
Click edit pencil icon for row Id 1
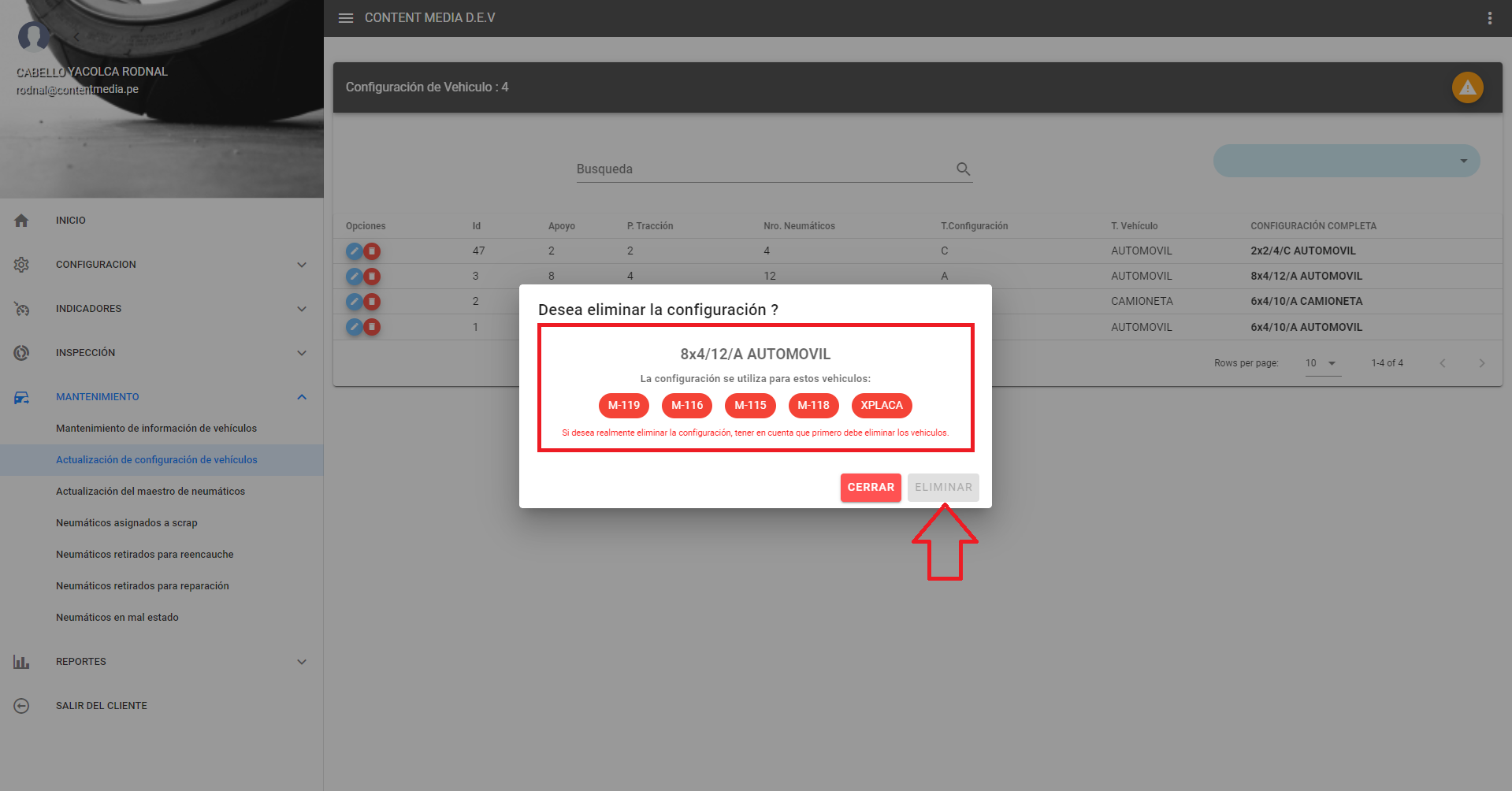[355, 327]
